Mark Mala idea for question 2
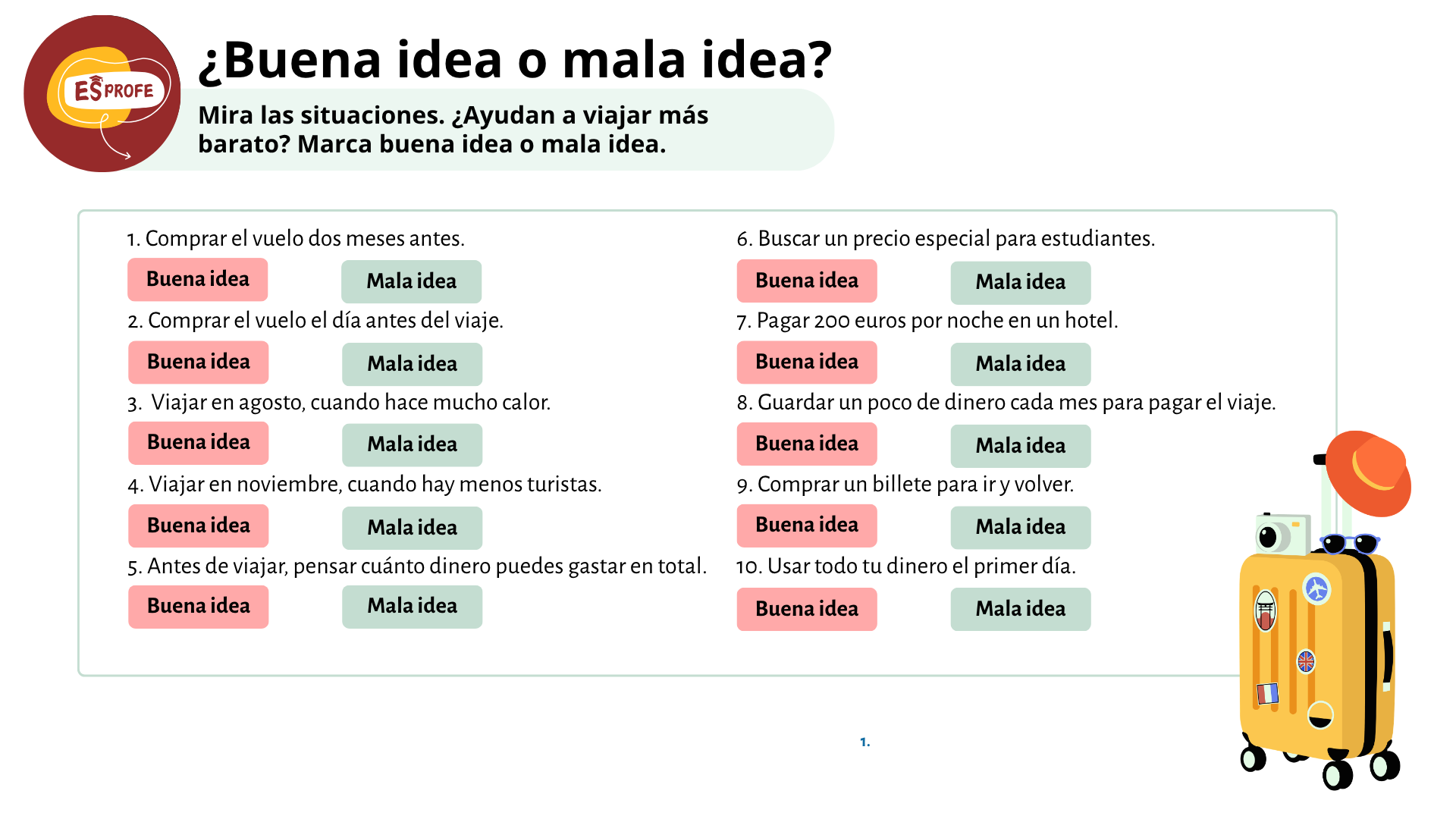The image size is (1456, 819). pos(412,364)
